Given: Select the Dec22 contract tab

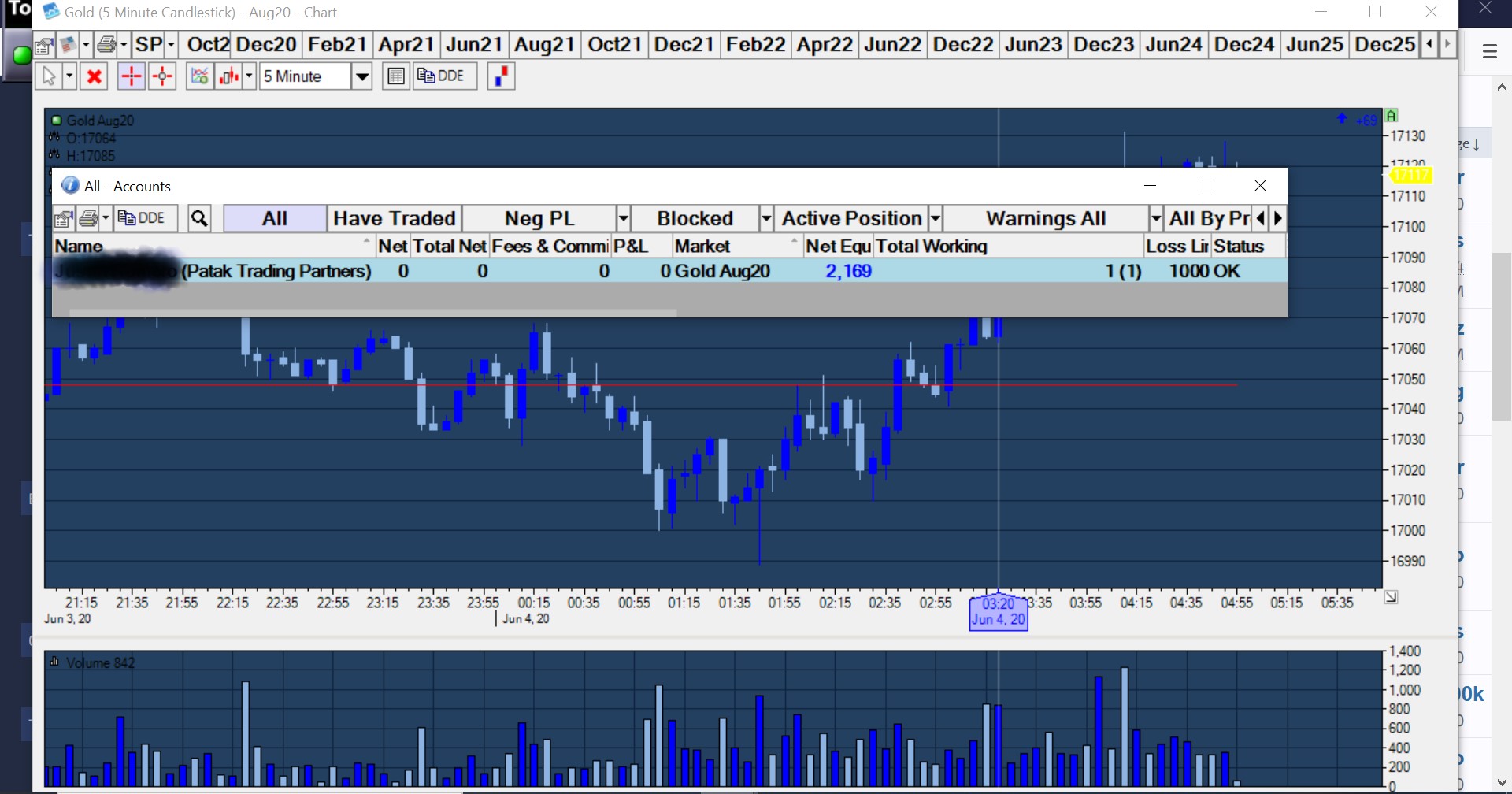Looking at the screenshot, I should (x=962, y=45).
